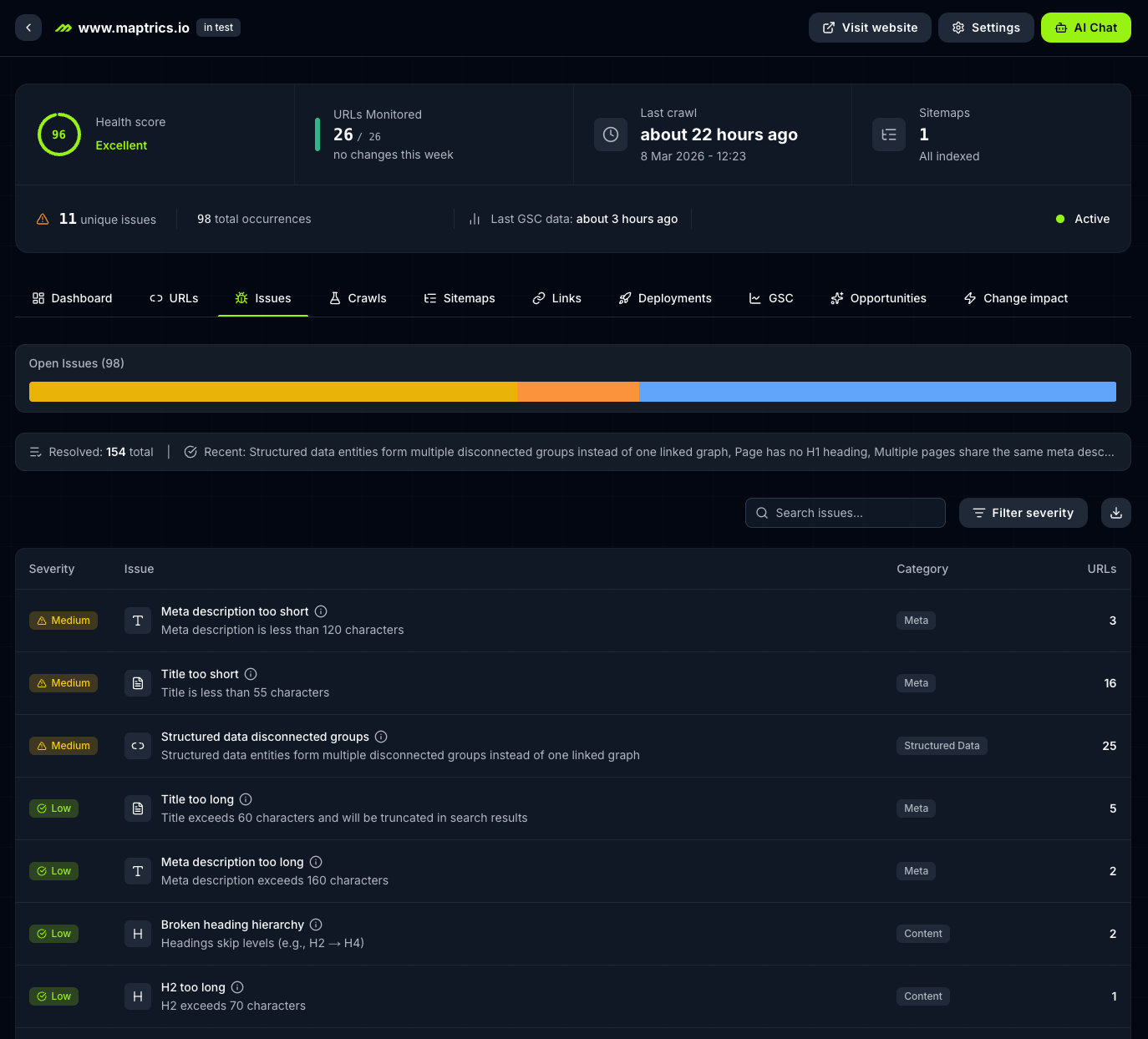1148x1039 pixels.
Task: Click the Sitemaps card icon
Action: (x=889, y=134)
